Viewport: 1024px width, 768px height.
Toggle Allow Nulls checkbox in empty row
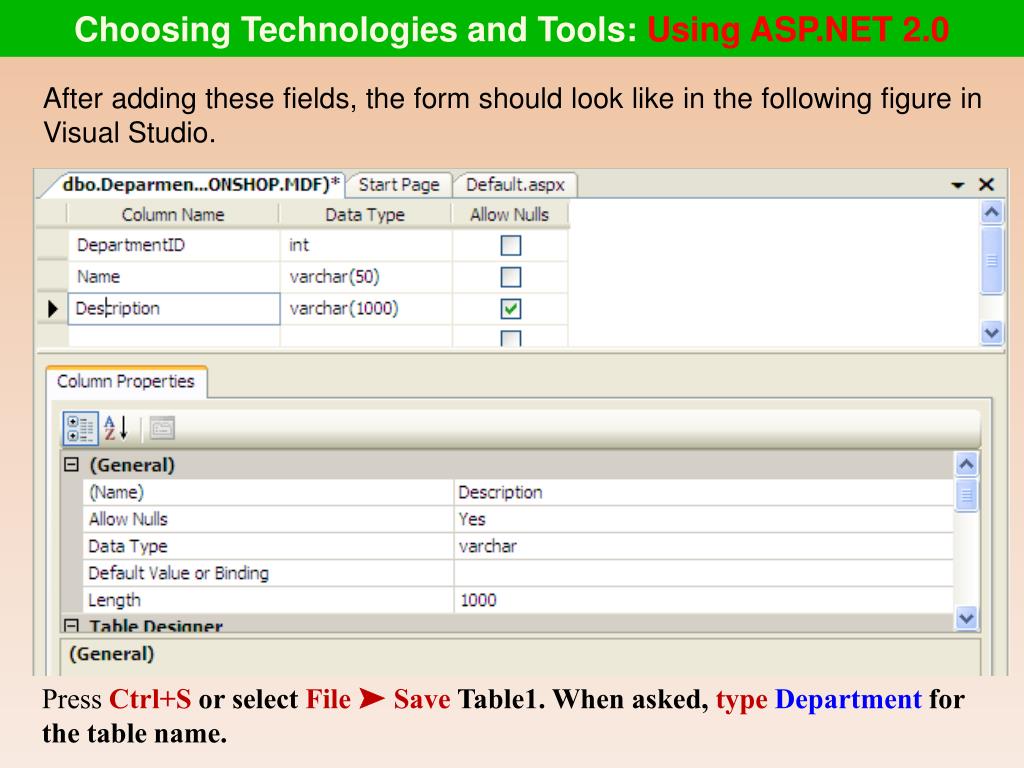coord(511,338)
